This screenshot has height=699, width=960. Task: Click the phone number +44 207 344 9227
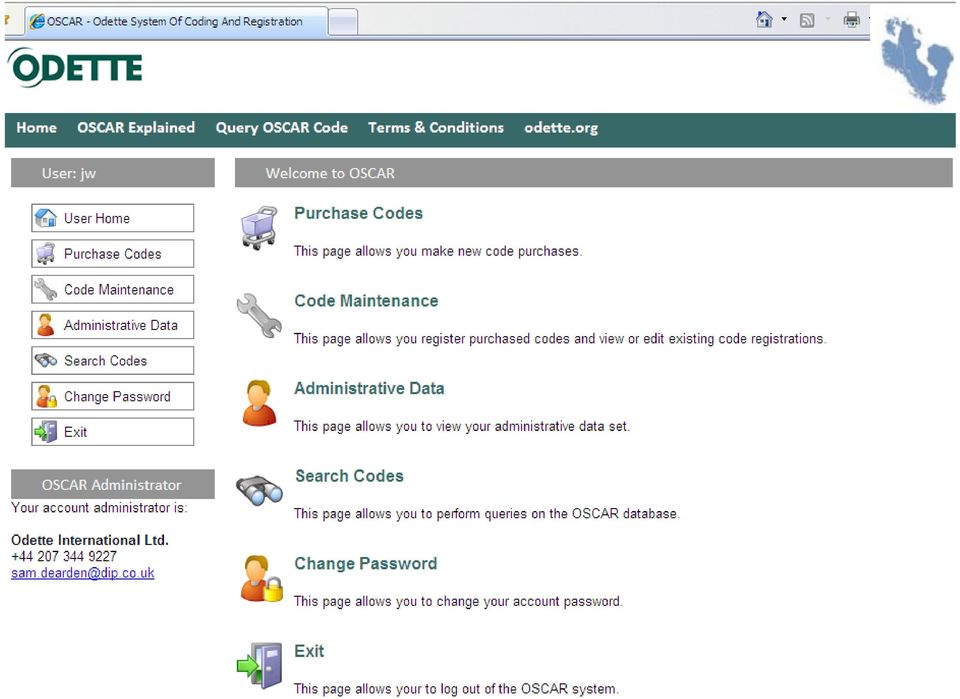(x=64, y=556)
